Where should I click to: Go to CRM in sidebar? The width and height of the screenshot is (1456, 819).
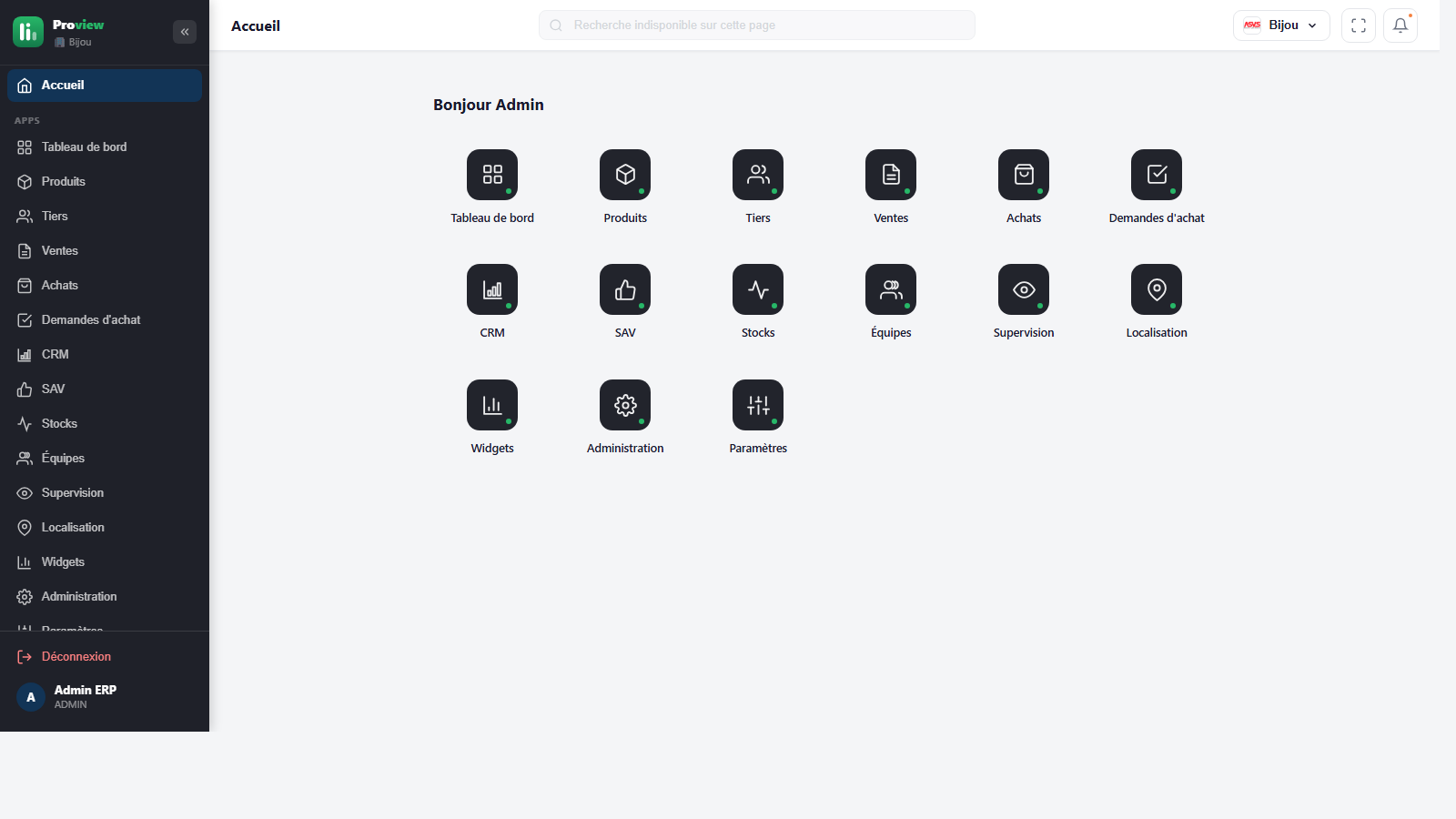(105, 355)
